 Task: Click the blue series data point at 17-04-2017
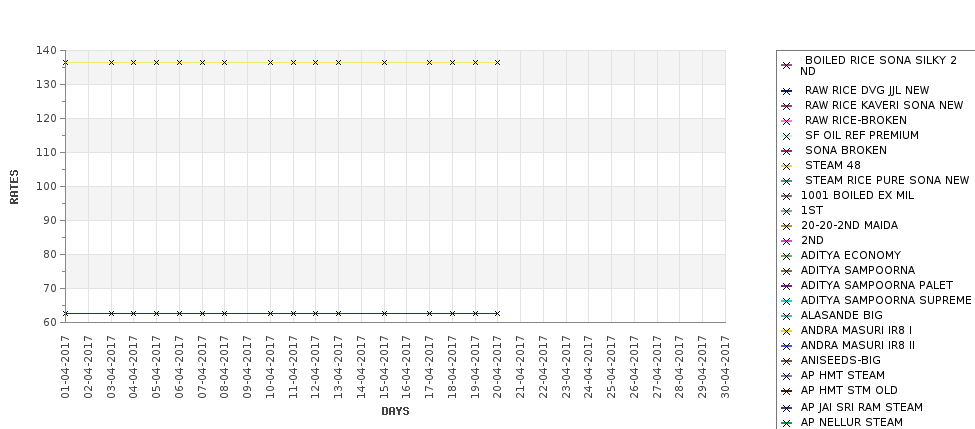(x=430, y=313)
